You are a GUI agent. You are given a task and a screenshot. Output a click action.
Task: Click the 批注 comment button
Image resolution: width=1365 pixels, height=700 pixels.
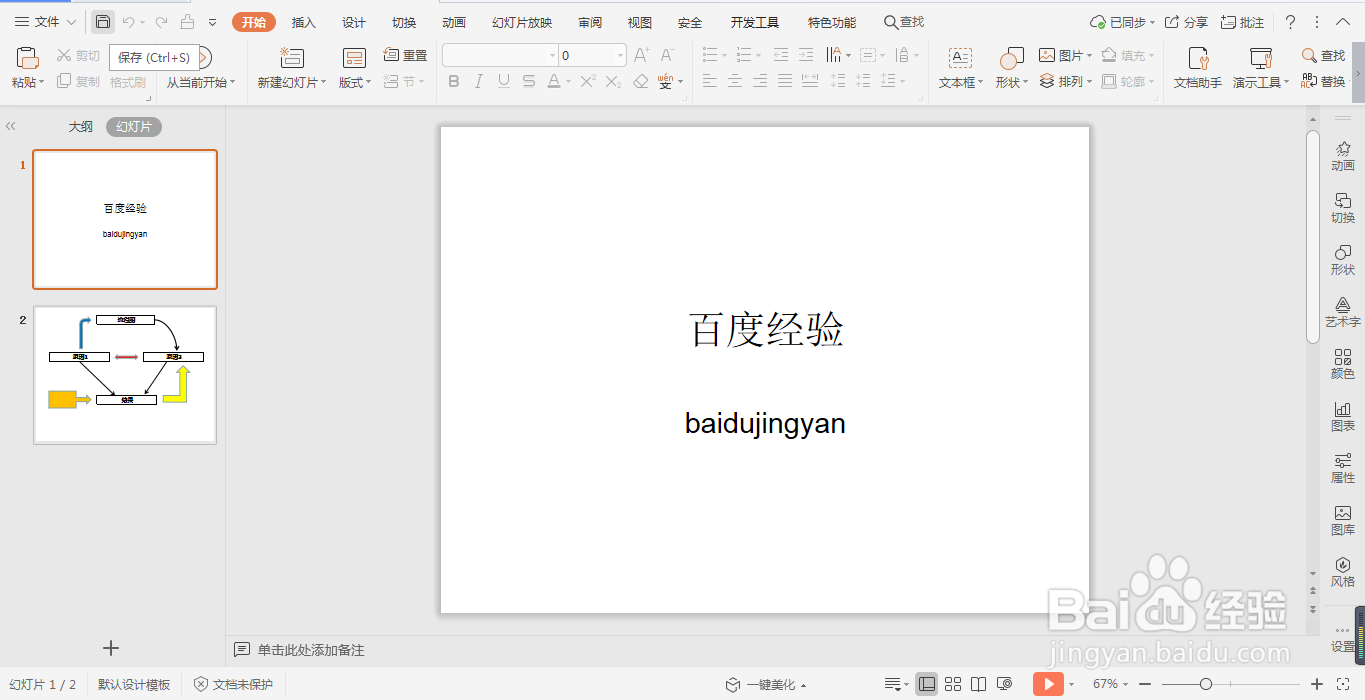[x=1243, y=22]
